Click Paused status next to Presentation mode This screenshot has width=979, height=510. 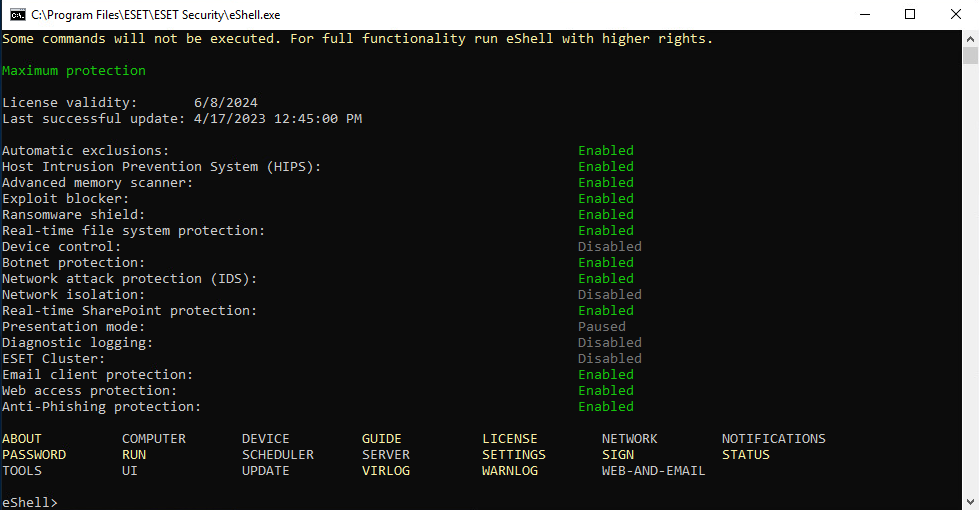click(601, 326)
